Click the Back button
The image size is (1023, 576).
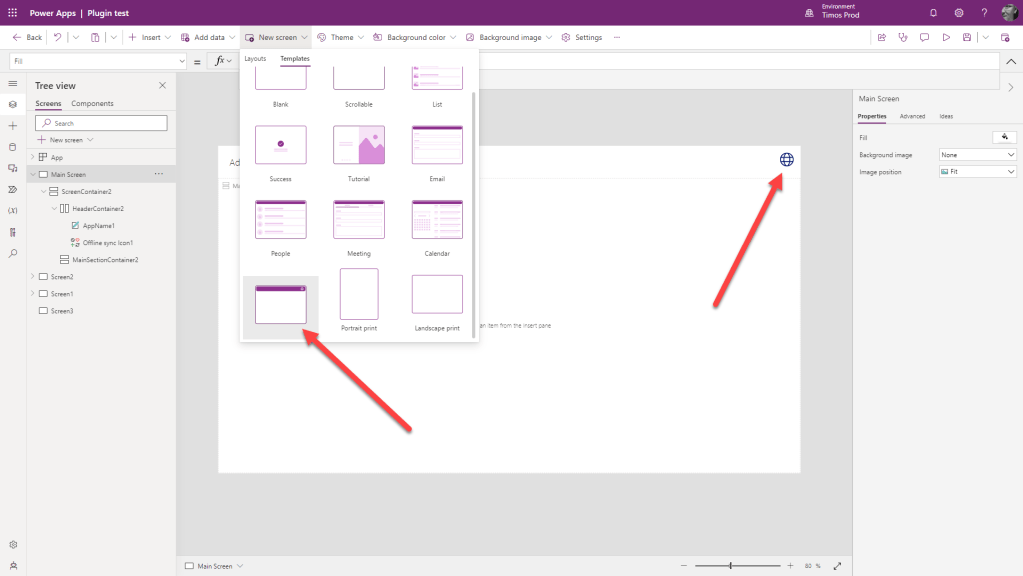pyautogui.click(x=27, y=37)
